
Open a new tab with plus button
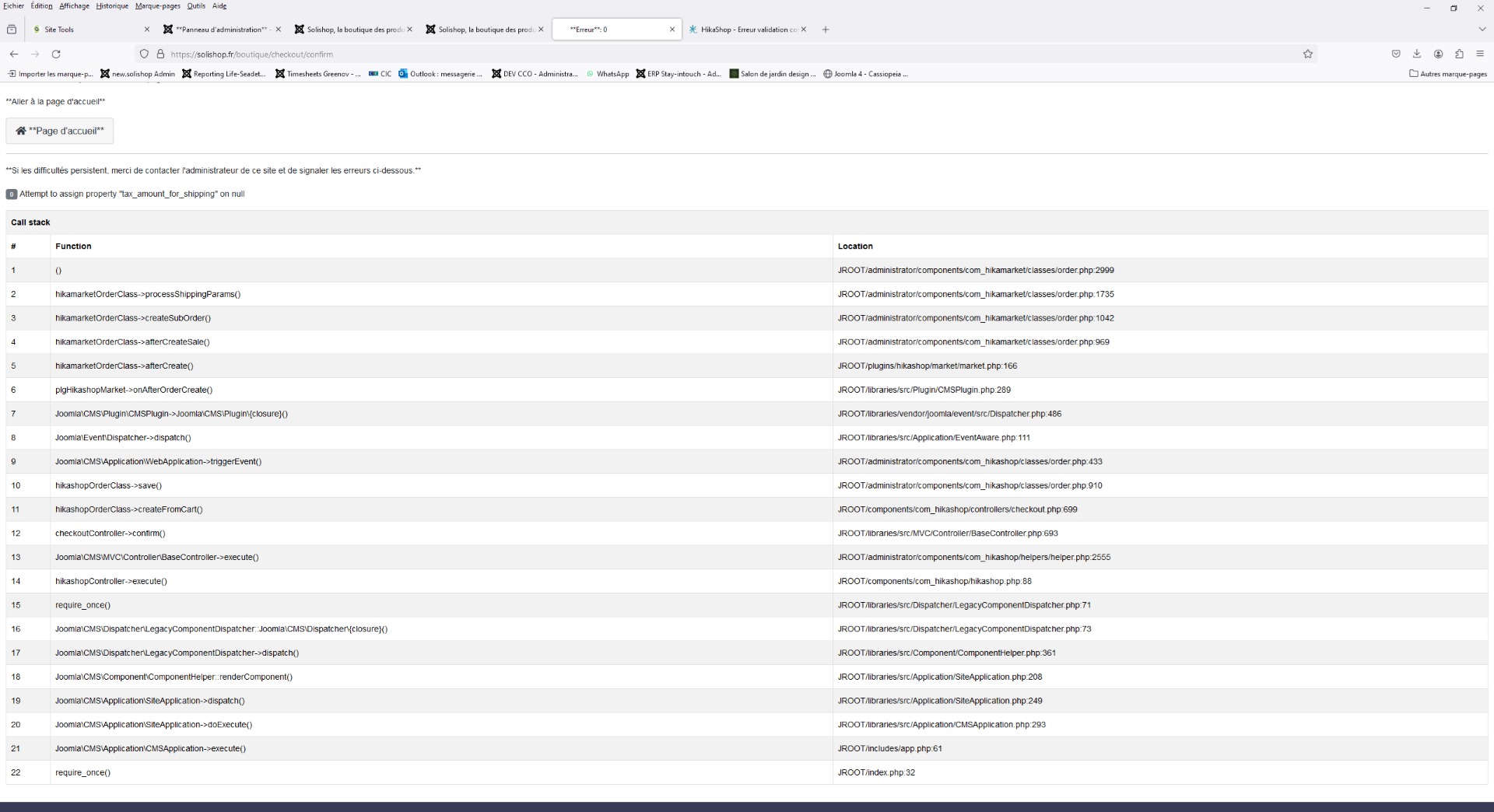826,30
